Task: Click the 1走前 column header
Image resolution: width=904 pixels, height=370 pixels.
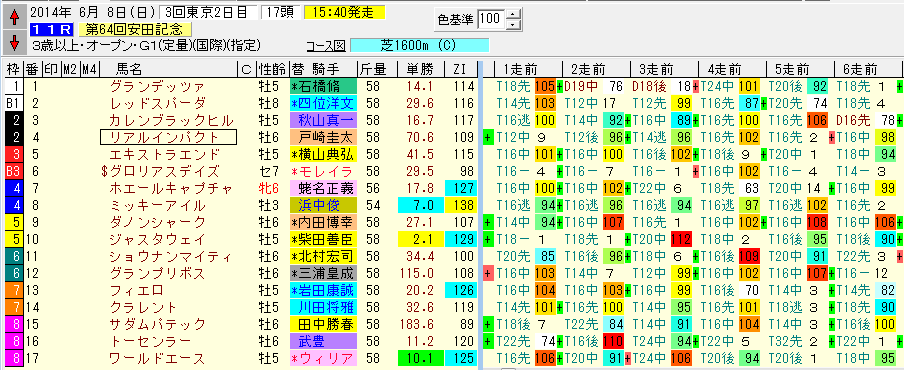Action: tap(528, 70)
